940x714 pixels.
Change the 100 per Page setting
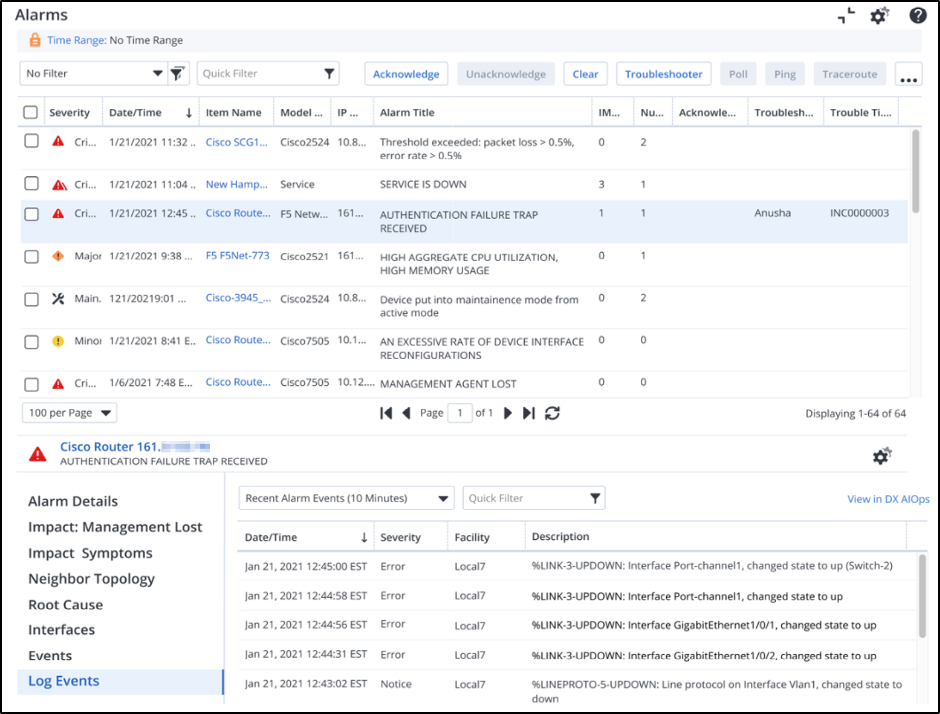click(68, 412)
